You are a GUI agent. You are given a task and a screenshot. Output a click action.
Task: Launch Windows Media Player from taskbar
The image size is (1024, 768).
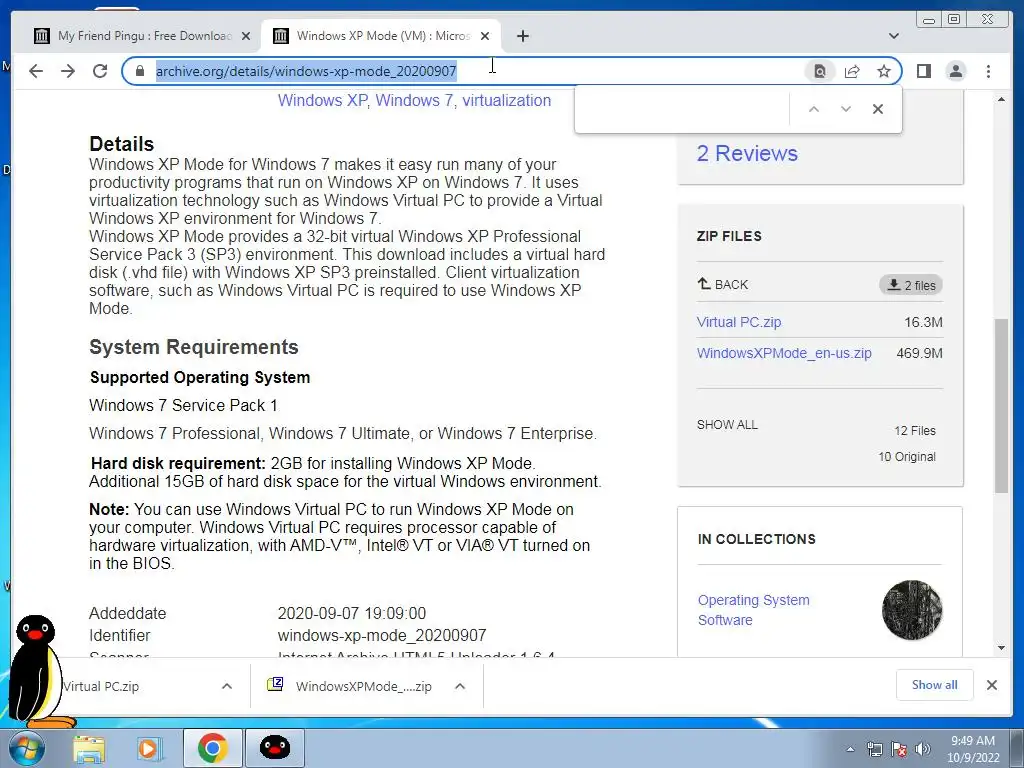[x=150, y=748]
